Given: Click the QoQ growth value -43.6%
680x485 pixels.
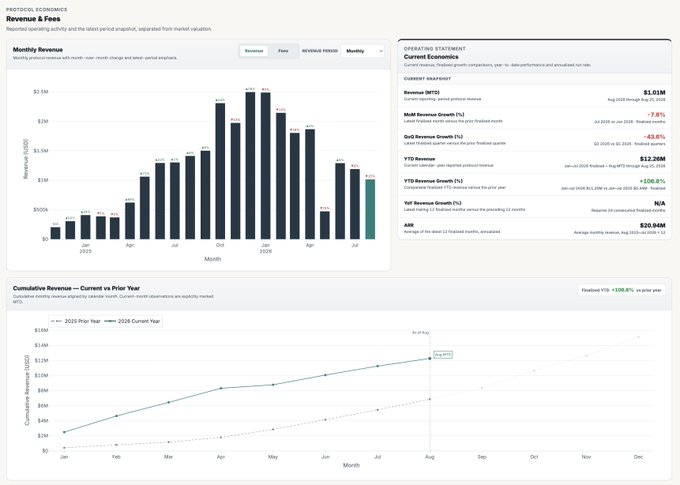Looking at the screenshot, I should point(654,137).
